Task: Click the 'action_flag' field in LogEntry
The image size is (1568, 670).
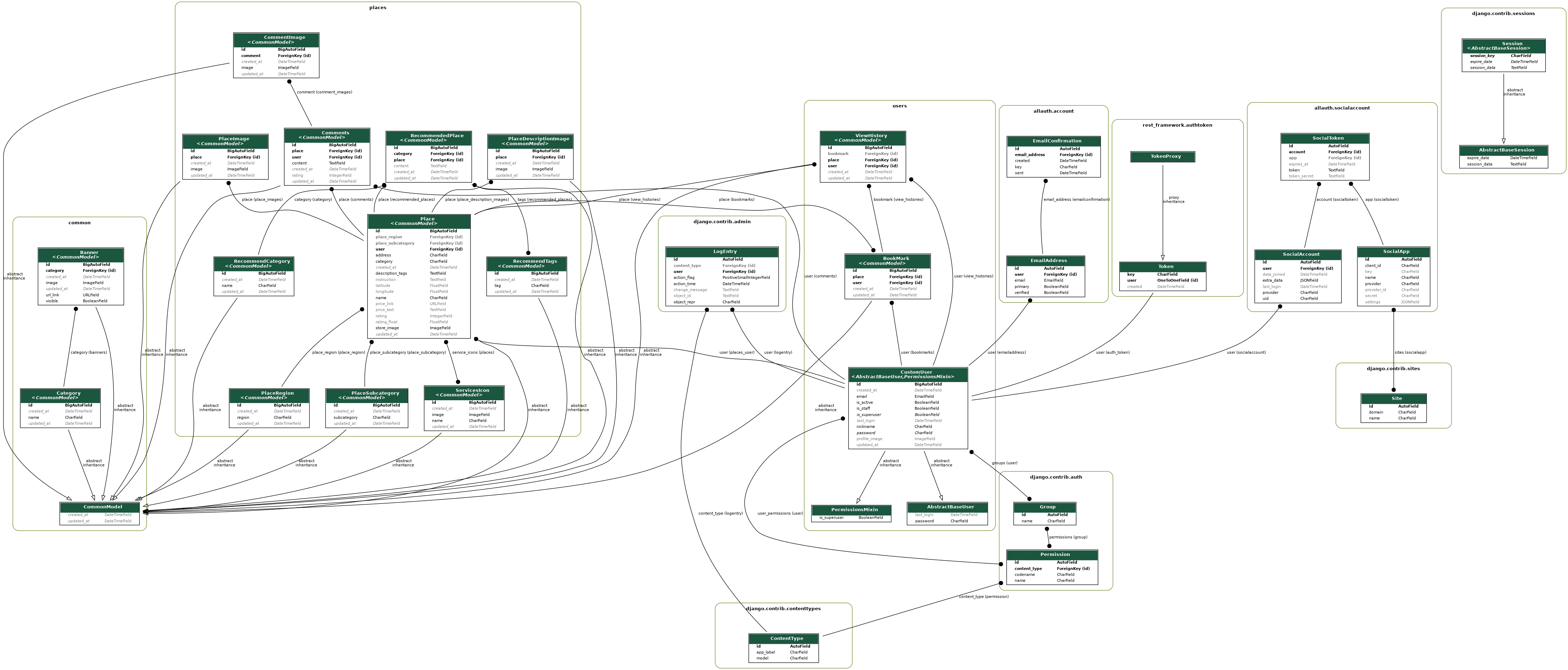Action: (x=683, y=278)
